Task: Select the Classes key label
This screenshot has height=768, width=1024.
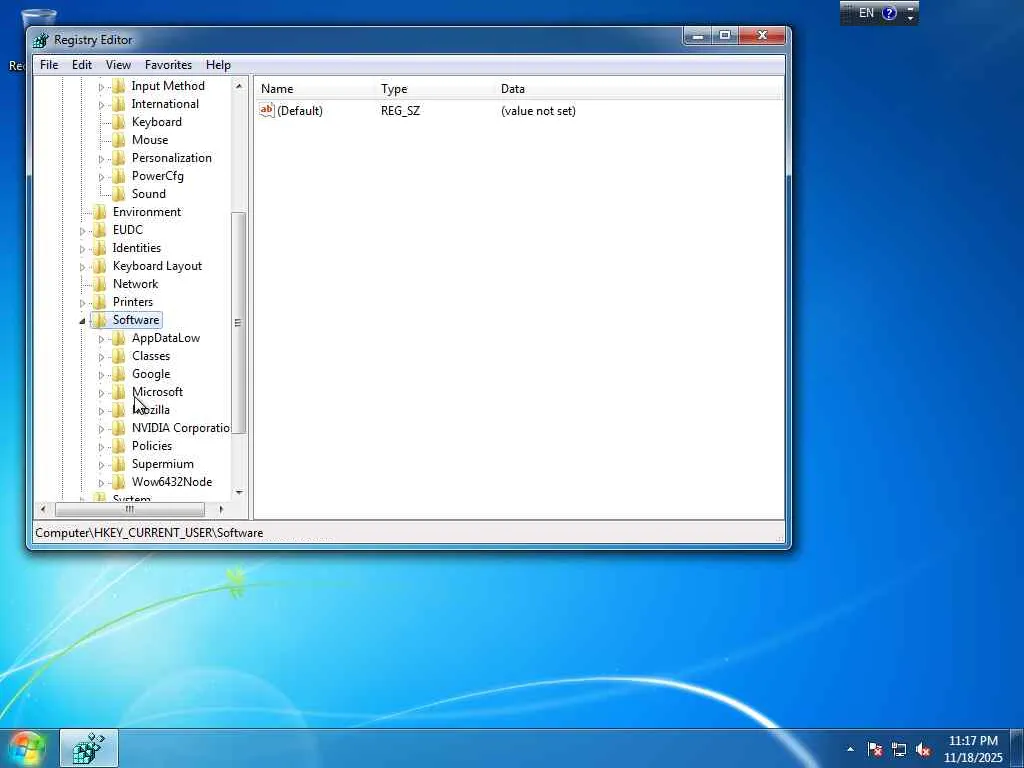Action: pyautogui.click(x=151, y=356)
